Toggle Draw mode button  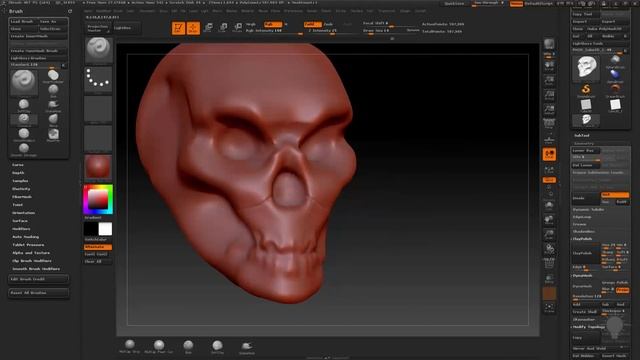point(193,28)
